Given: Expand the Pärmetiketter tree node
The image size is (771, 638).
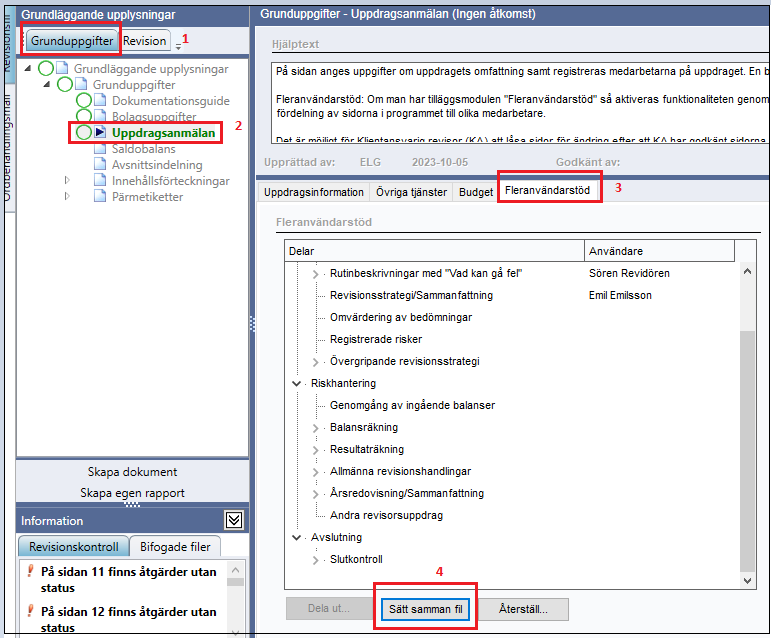Looking at the screenshot, I should [67, 196].
